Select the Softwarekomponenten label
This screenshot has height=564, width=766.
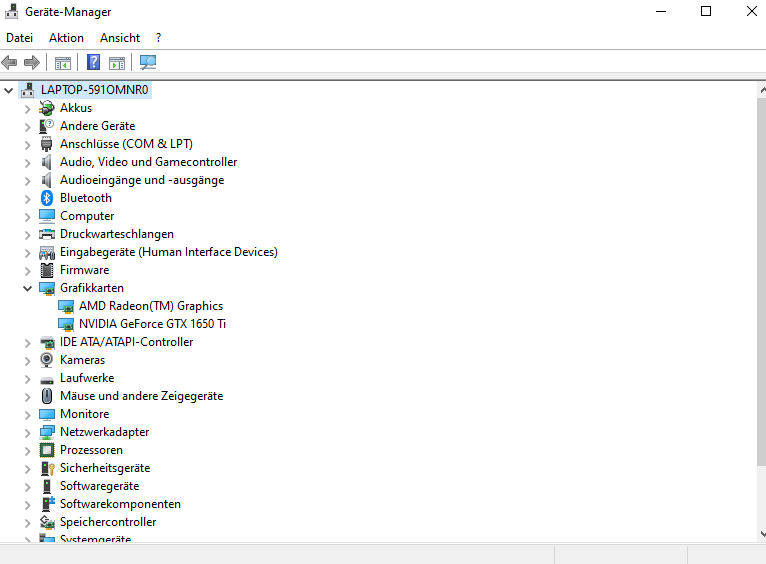coord(120,503)
